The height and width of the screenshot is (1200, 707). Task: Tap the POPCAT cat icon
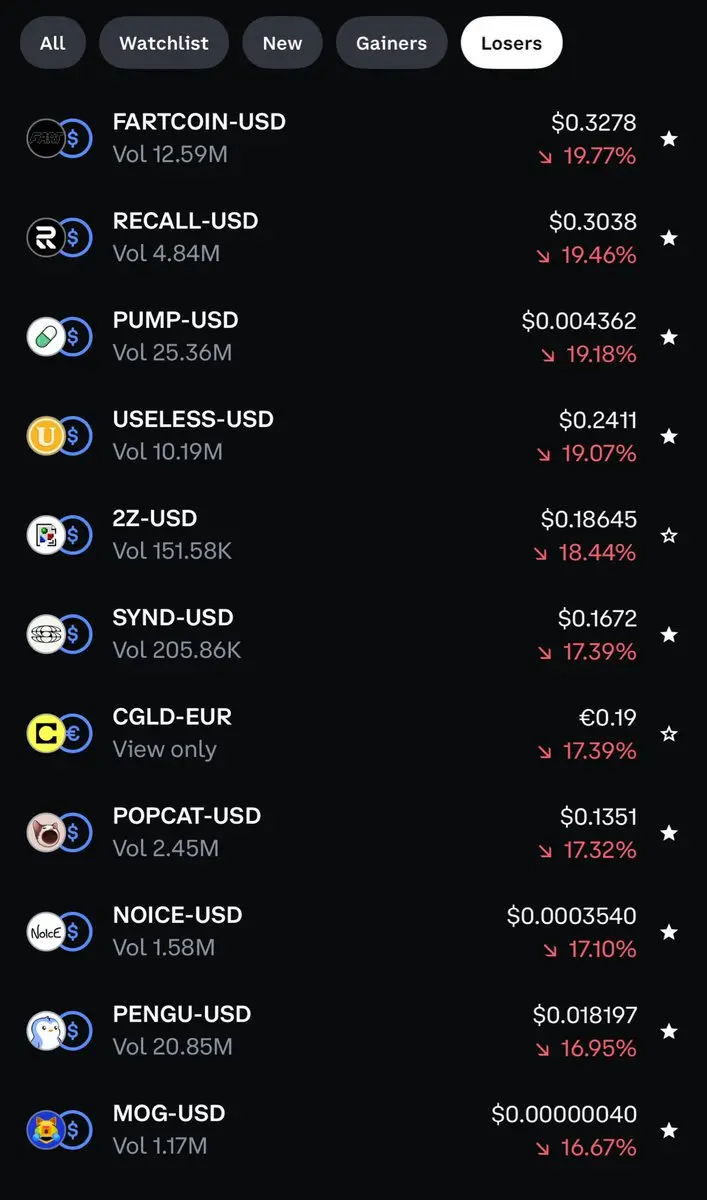point(46,832)
